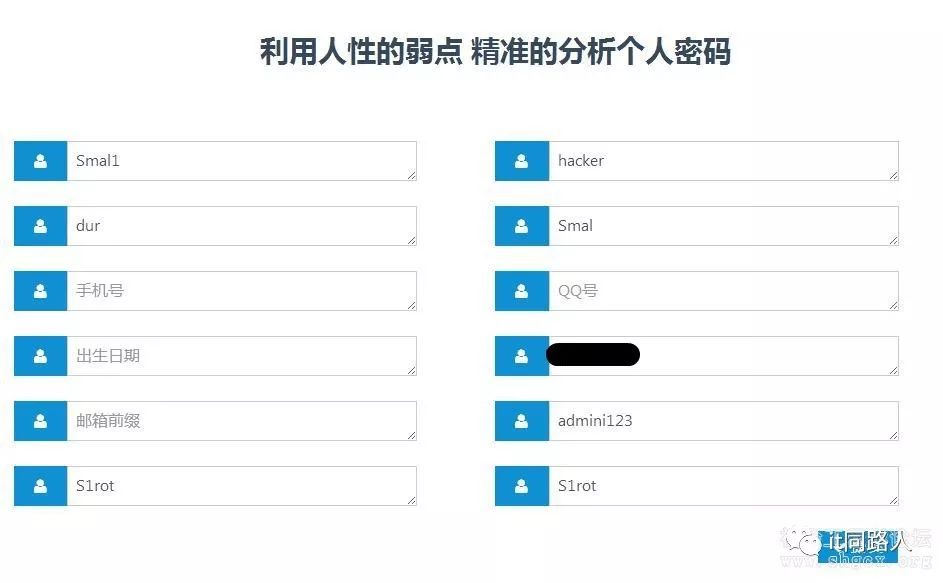Click the field containing hacker
943x583 pixels.
pyautogui.click(x=722, y=161)
